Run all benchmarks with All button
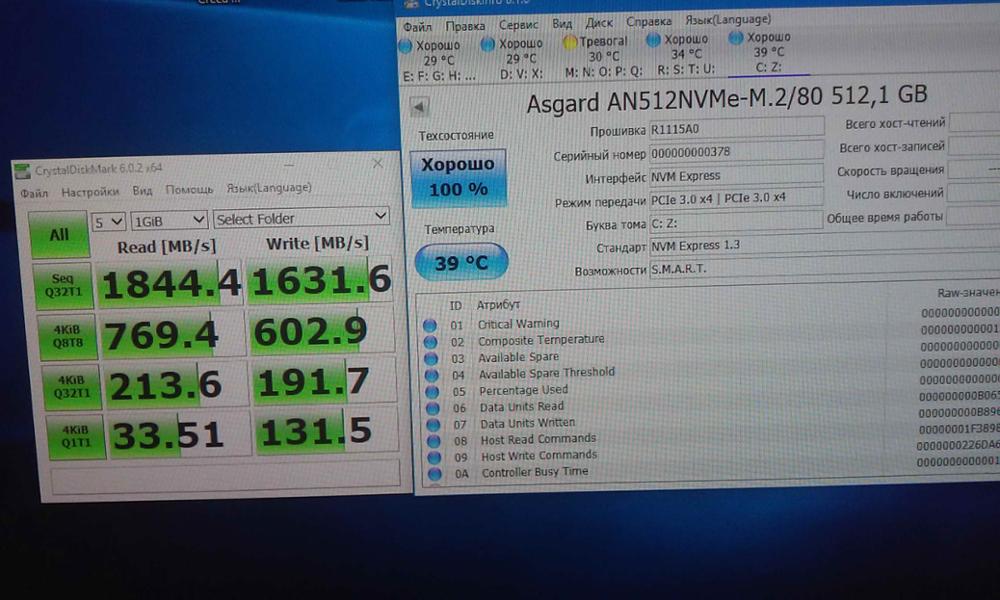This screenshot has height=600, width=1000. (x=59, y=235)
